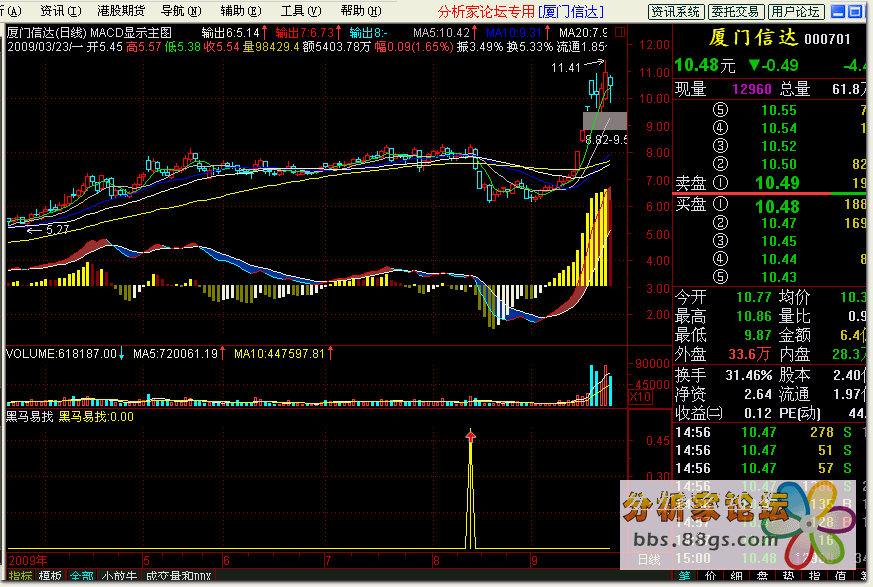This screenshot has width=873, height=587.
Task: Click the 14:56 trade row with volume 57
Action: tap(769, 468)
